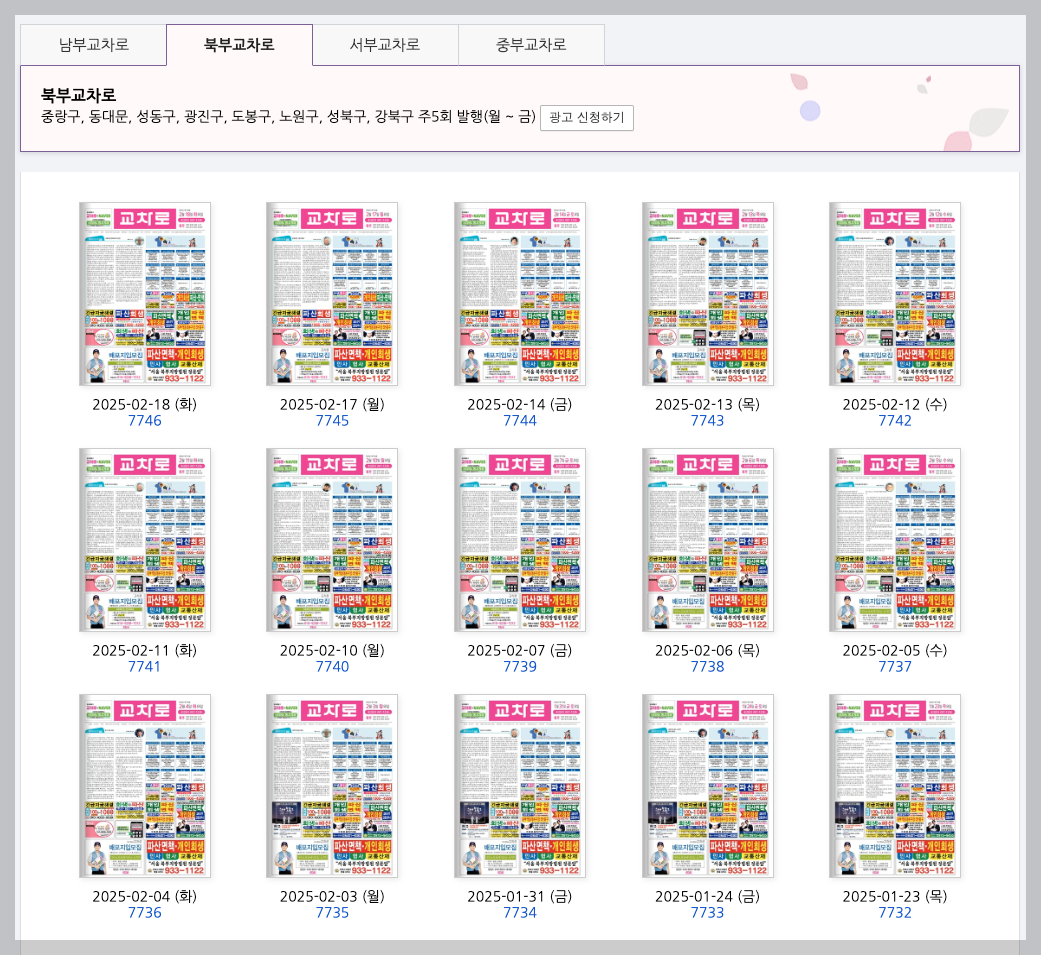Click the date text 2025-02-13 (목)
1041x955 pixels.
point(708,404)
